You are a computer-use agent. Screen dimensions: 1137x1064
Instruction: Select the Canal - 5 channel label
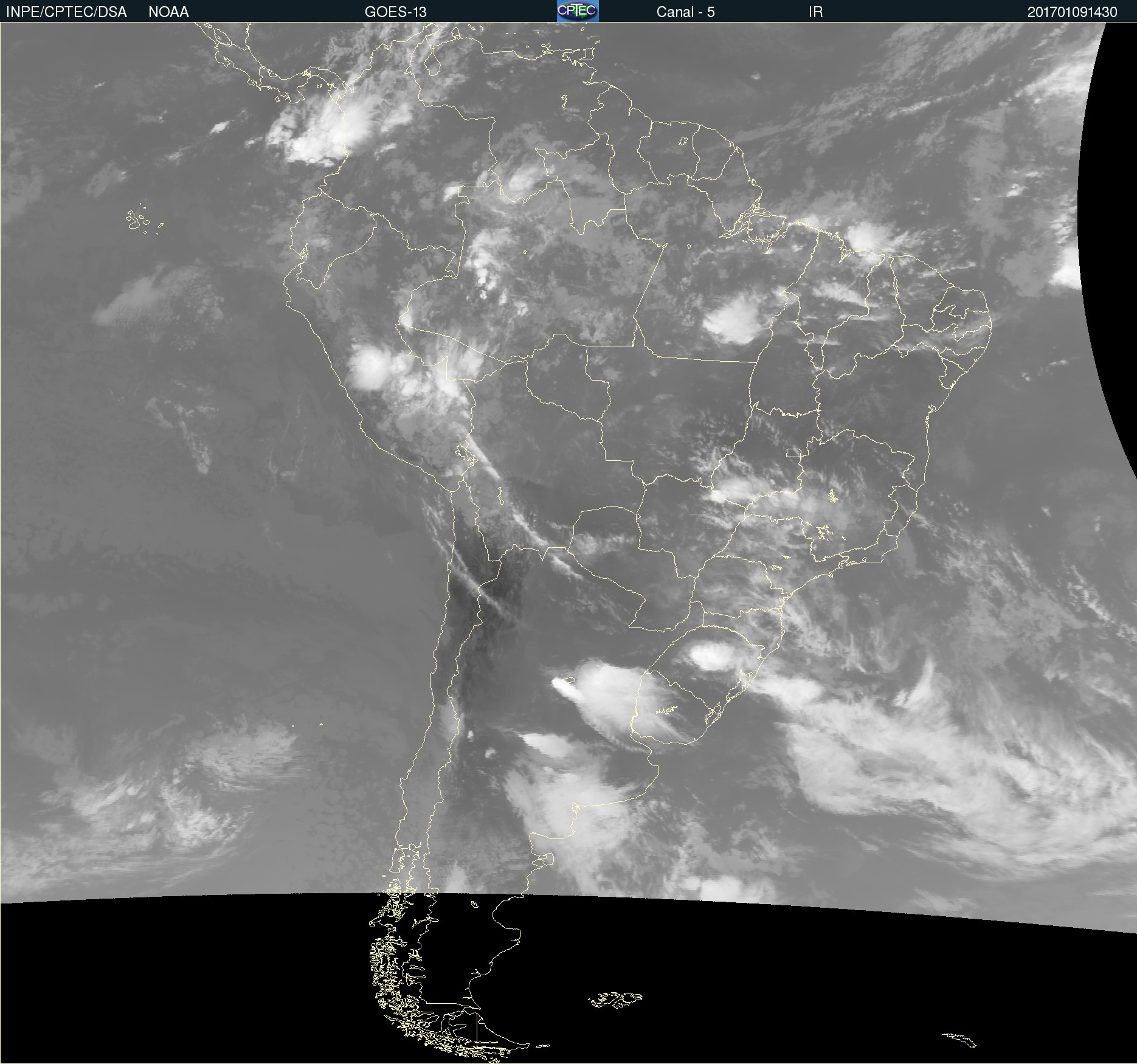pos(685,12)
